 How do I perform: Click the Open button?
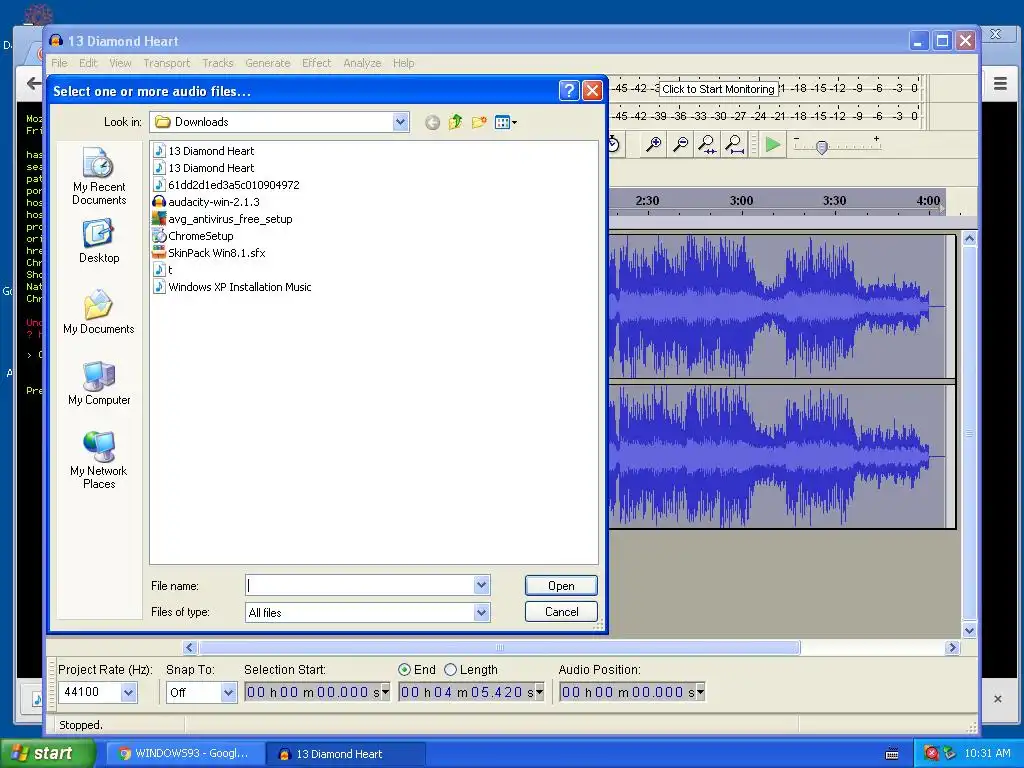[x=561, y=585]
